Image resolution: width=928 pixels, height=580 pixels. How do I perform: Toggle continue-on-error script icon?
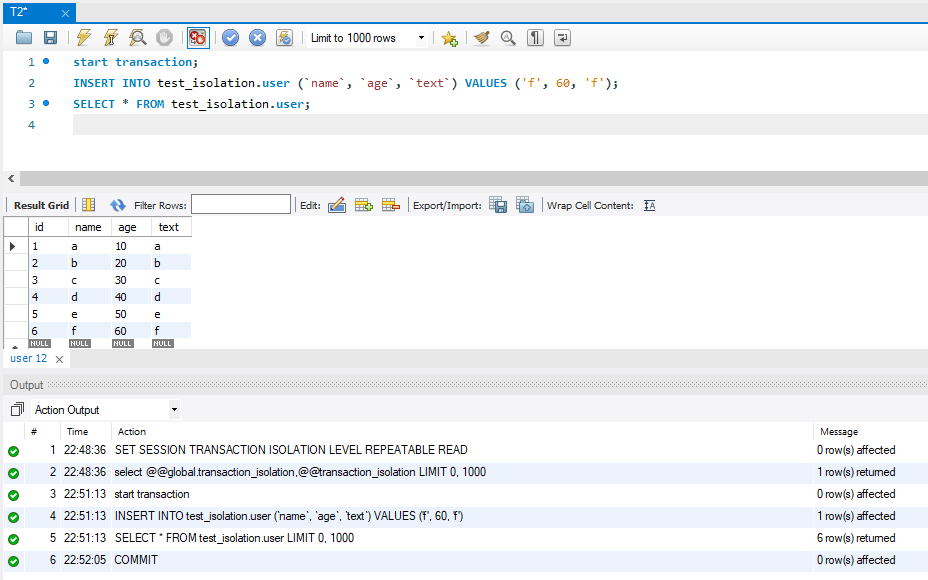(198, 38)
